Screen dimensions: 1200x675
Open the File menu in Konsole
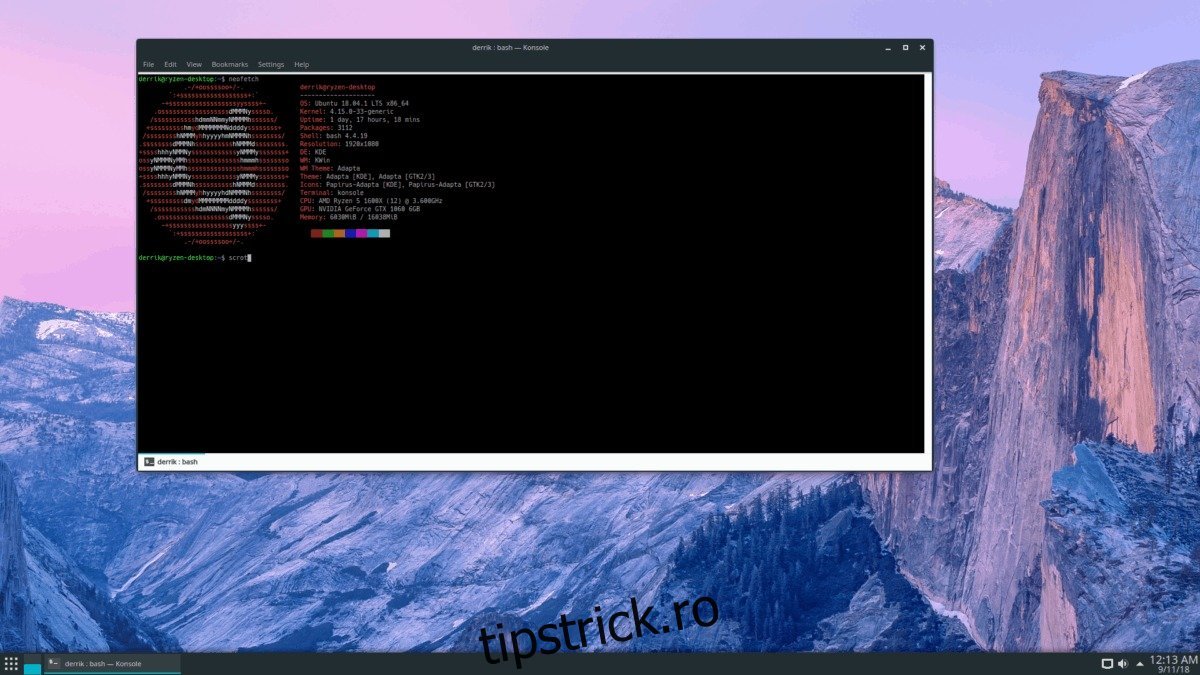148,63
